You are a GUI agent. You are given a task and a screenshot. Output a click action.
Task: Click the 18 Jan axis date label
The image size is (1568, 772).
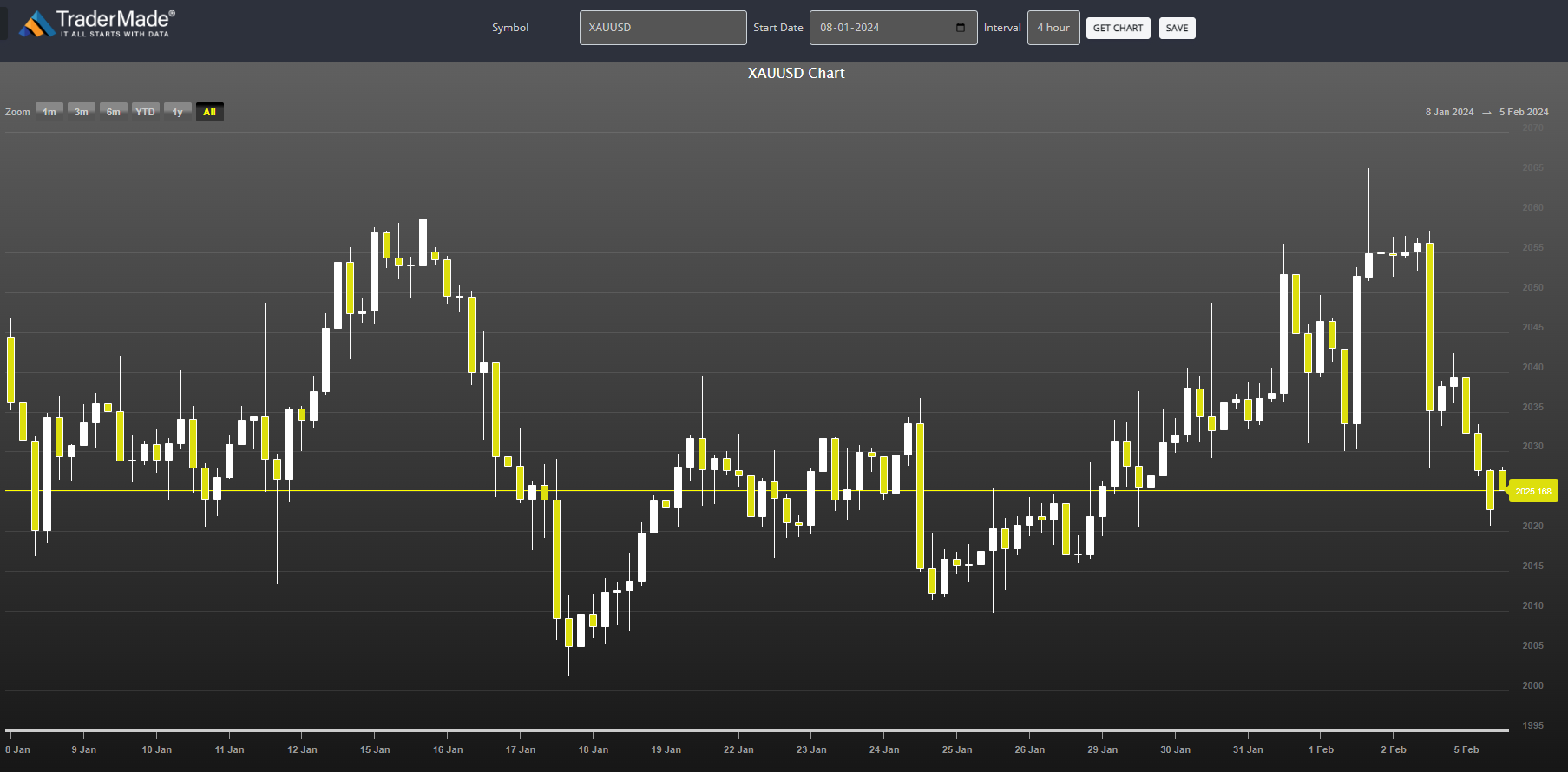[x=594, y=749]
